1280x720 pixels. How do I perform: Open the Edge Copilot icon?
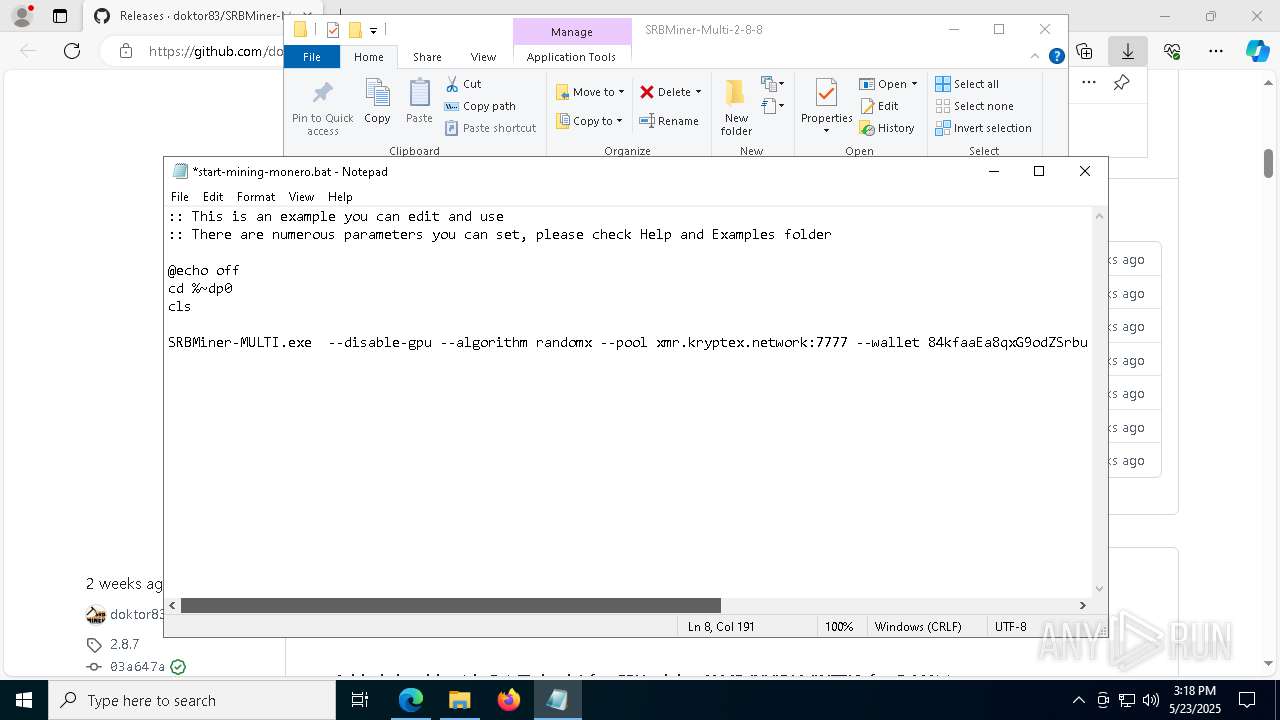[x=1257, y=50]
